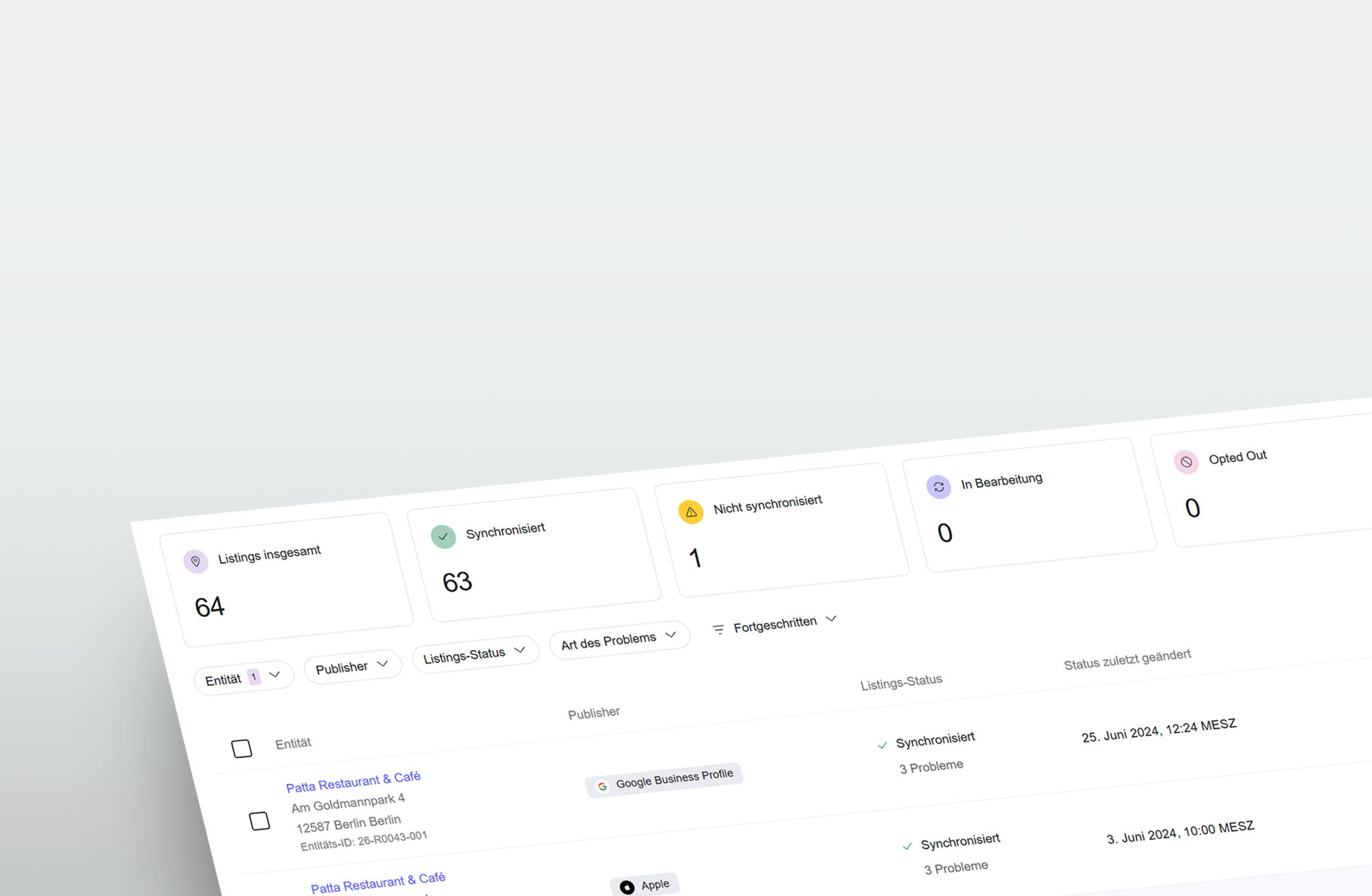Click the Entität column header
The width and height of the screenshot is (1372, 896).
(x=293, y=744)
